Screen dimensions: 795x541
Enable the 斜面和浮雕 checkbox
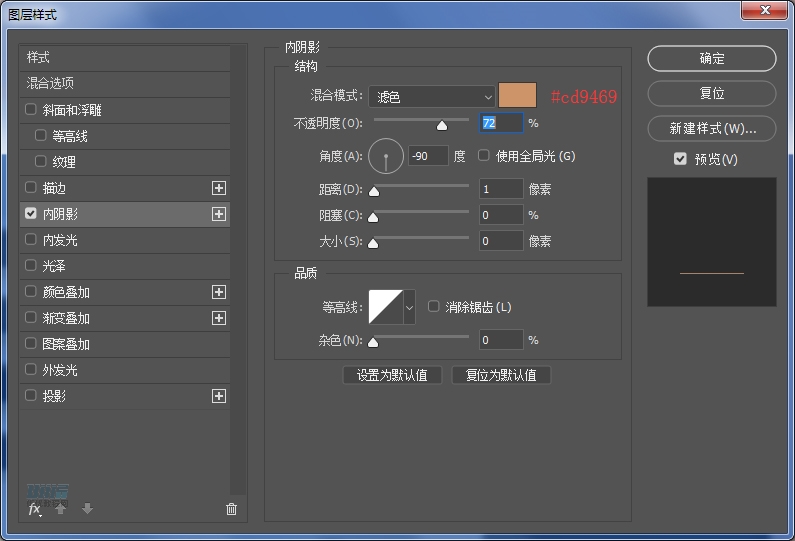pyautogui.click(x=31, y=110)
